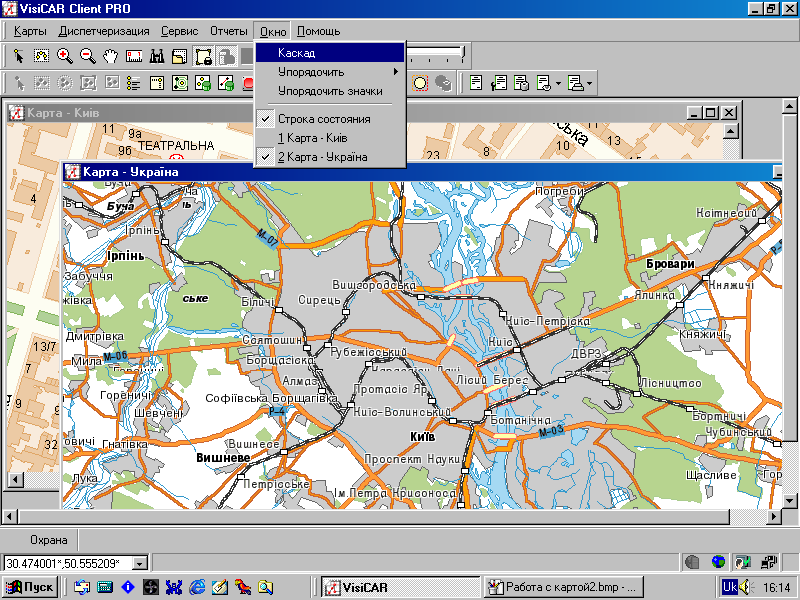Choose Каскад in the Окно menu
The width and height of the screenshot is (800, 600).
(x=330, y=53)
